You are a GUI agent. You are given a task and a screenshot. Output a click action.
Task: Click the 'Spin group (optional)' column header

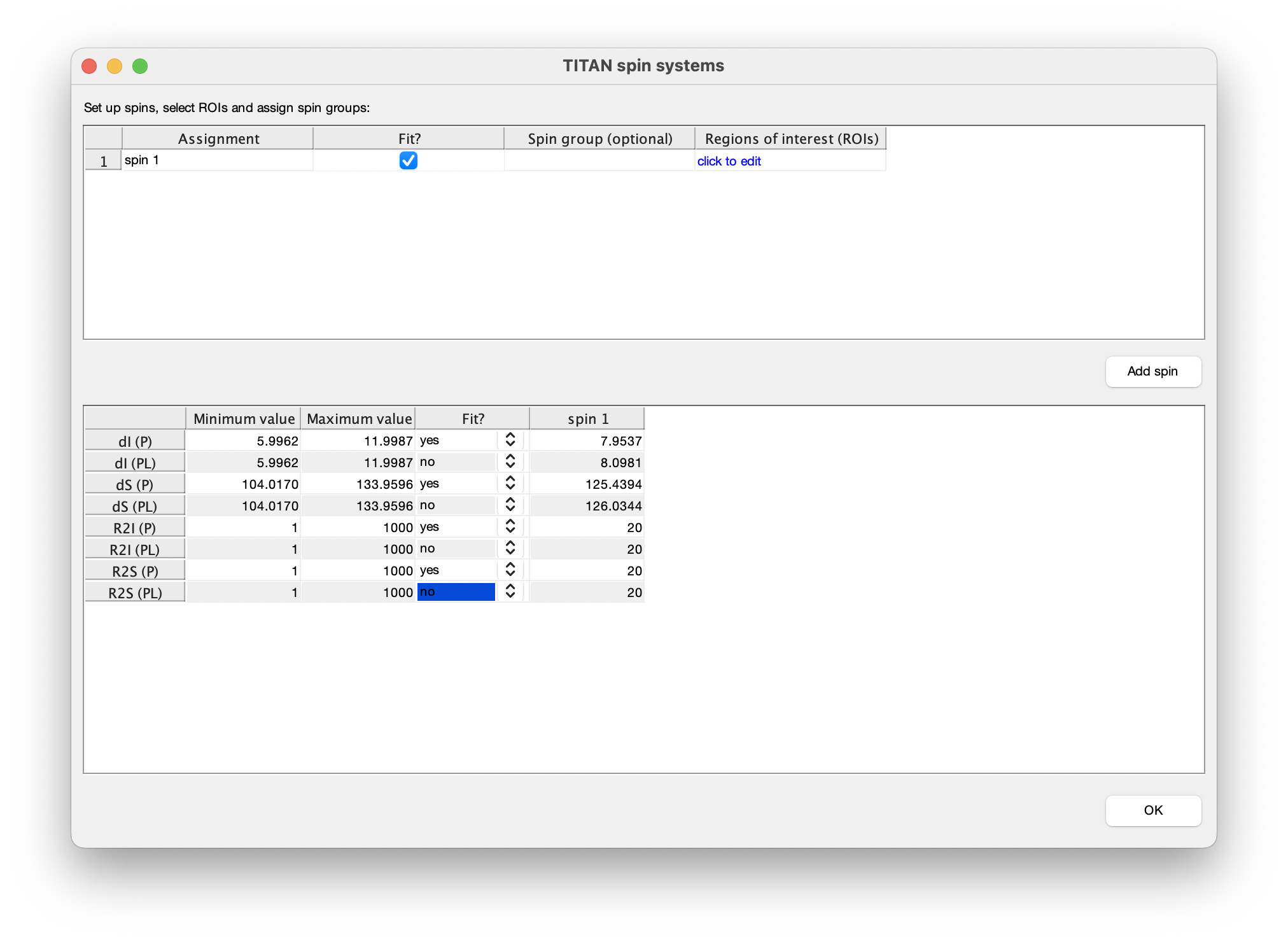coord(599,139)
